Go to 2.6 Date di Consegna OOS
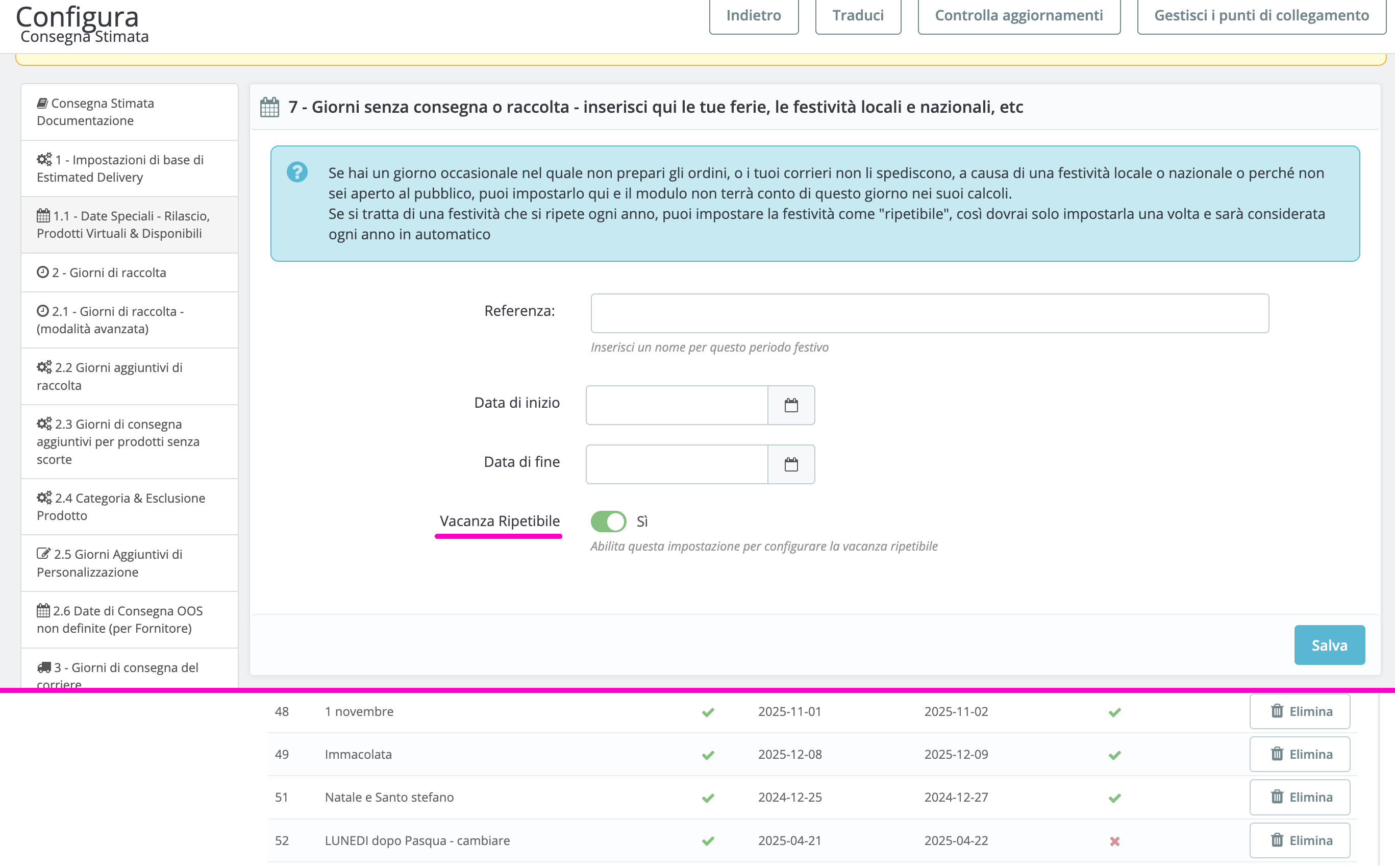The width and height of the screenshot is (1395, 868). tap(130, 619)
